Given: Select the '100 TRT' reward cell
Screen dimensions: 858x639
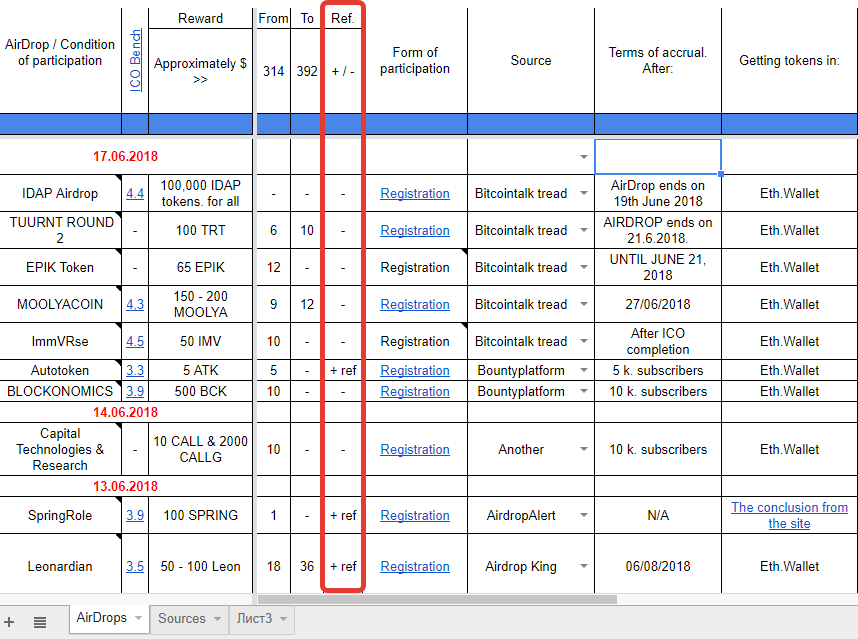Looking at the screenshot, I should click(x=200, y=230).
